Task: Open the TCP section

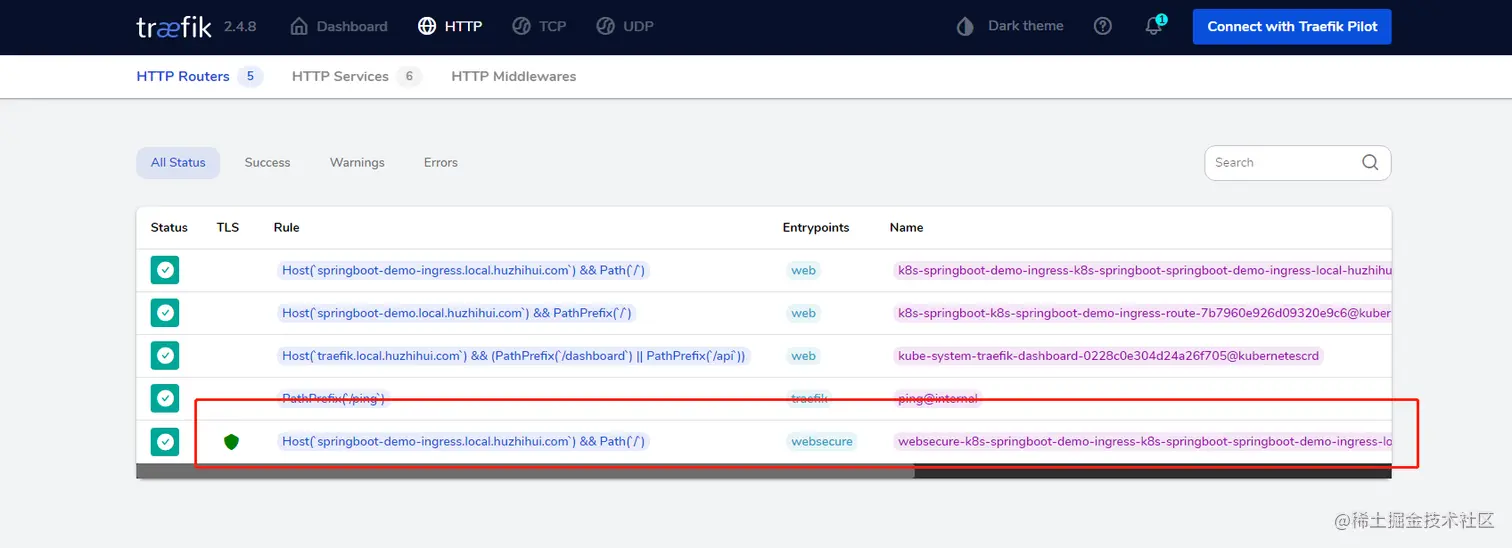Action: click(x=539, y=27)
